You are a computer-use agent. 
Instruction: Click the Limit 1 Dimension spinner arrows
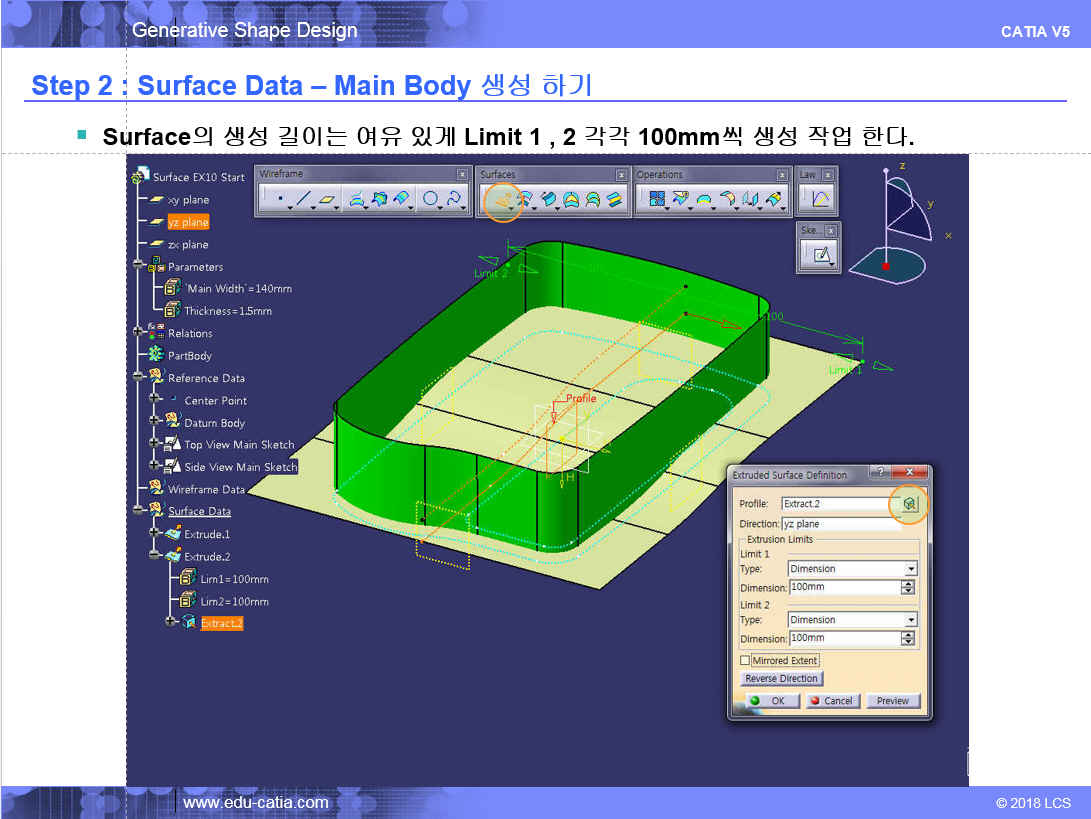pos(908,588)
